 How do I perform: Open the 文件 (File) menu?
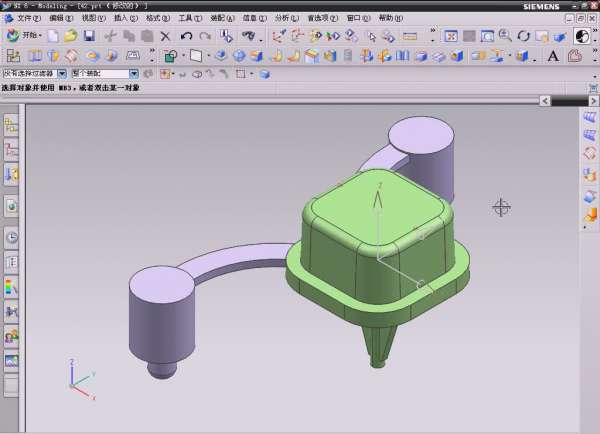28,18
